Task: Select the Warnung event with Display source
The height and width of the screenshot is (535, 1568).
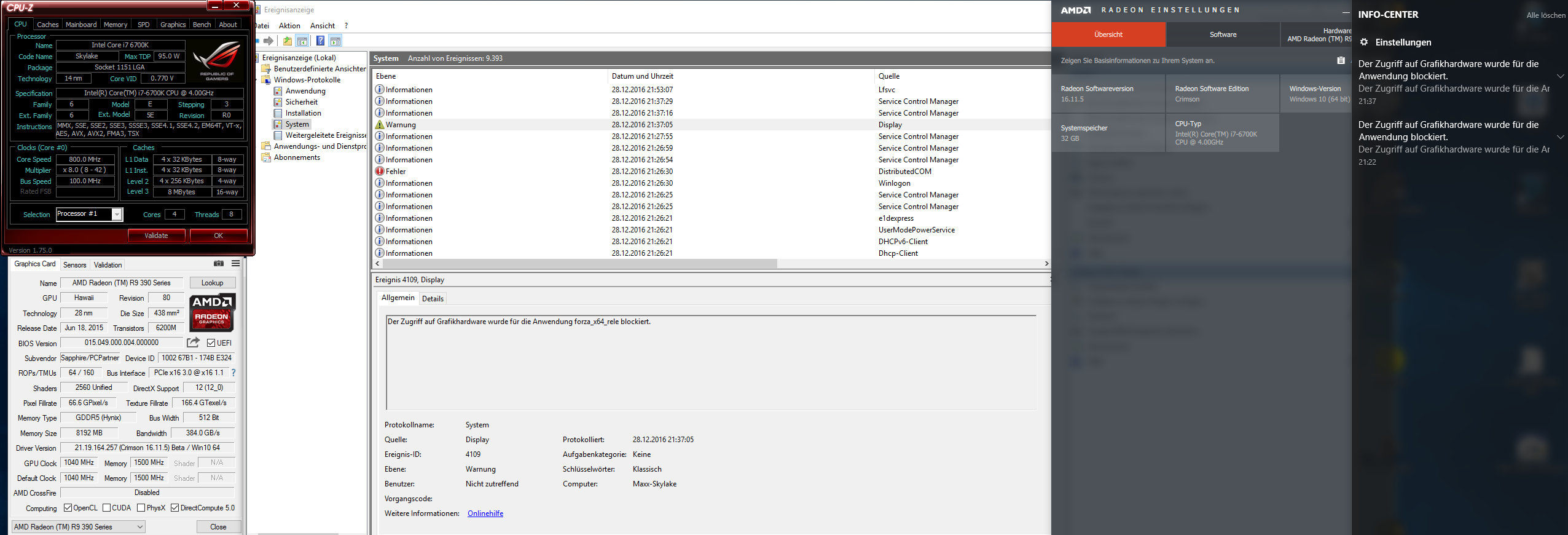Action: click(x=711, y=125)
